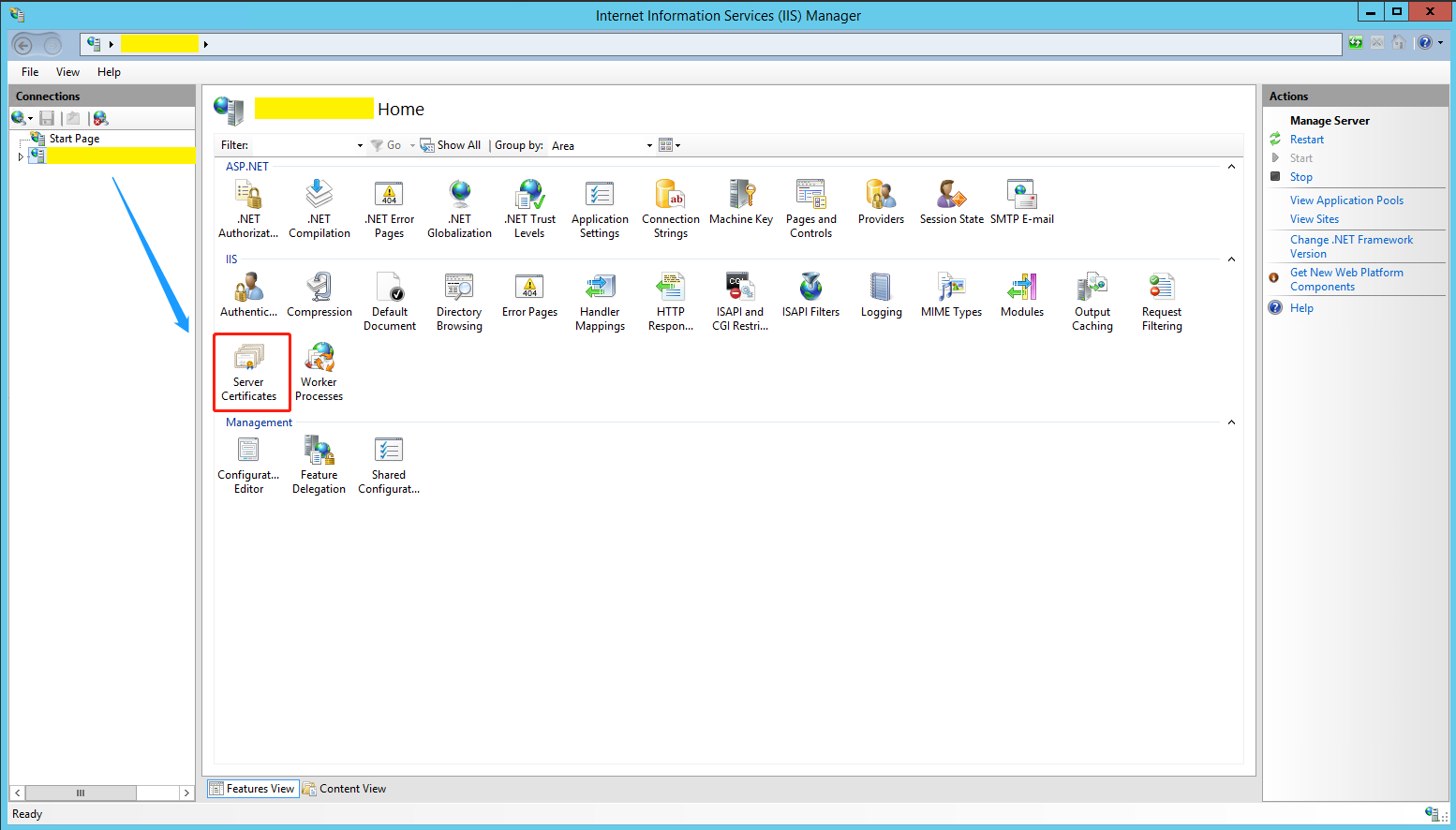Screen dimensions: 1456x830
Task: Open SMTP E-mail settings
Action: click(1022, 202)
